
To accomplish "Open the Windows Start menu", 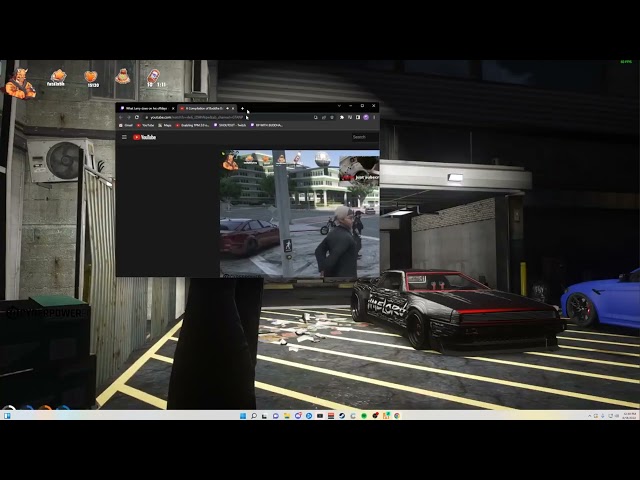I will tap(243, 416).
